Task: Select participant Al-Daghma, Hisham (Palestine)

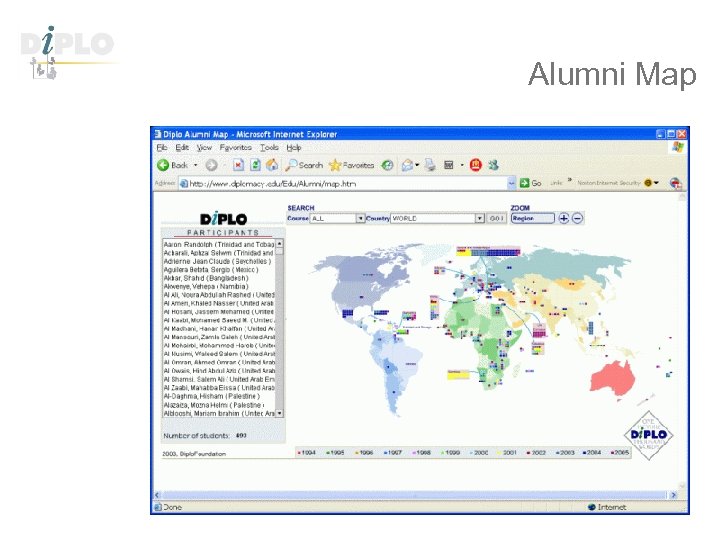Action: 212,396
